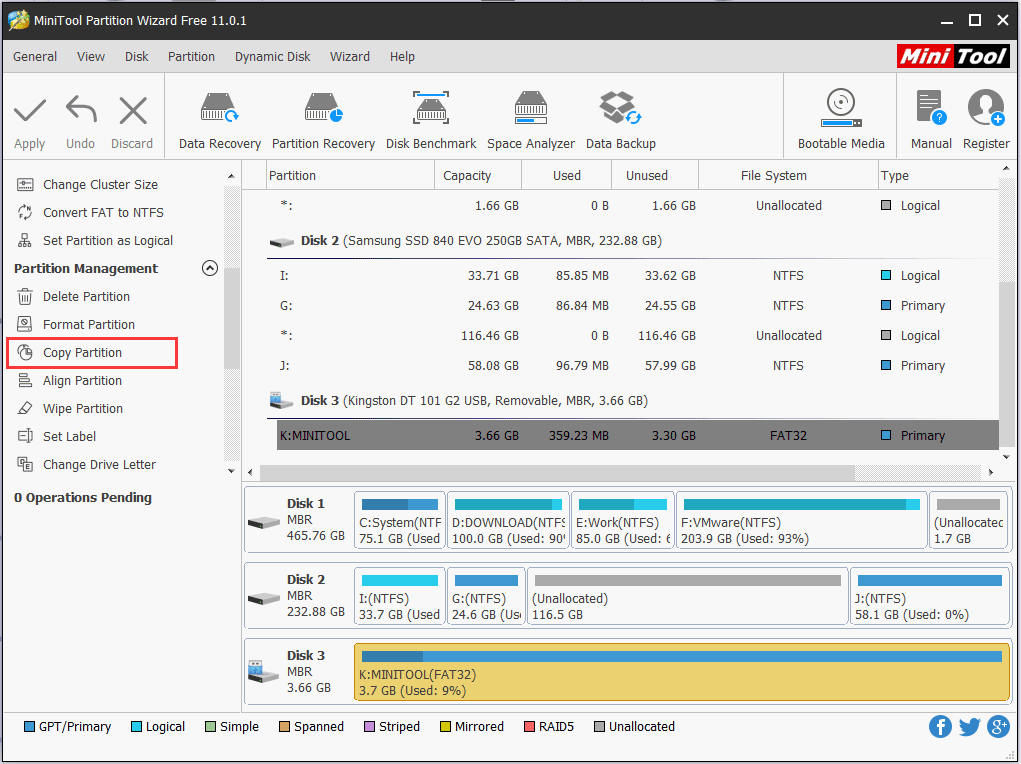Screen dimensions: 1021x764
Task: Open the Manual help icon
Action: pos(931,107)
